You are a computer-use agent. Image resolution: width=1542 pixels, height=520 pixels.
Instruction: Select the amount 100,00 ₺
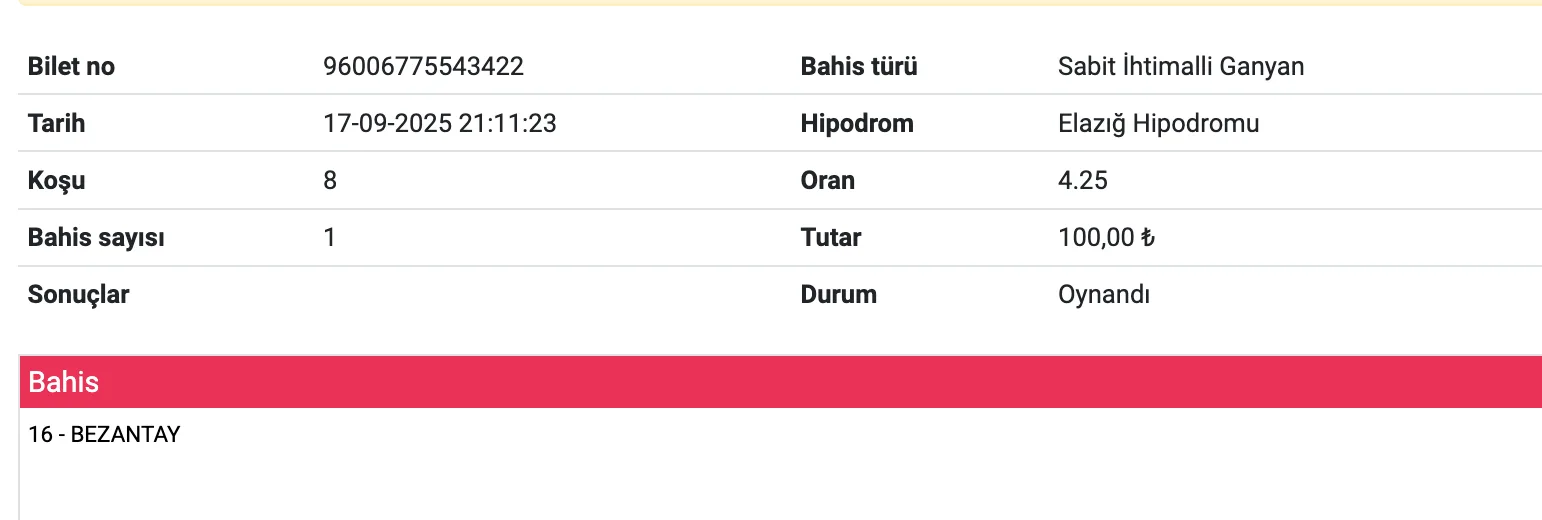pyautogui.click(x=1106, y=238)
